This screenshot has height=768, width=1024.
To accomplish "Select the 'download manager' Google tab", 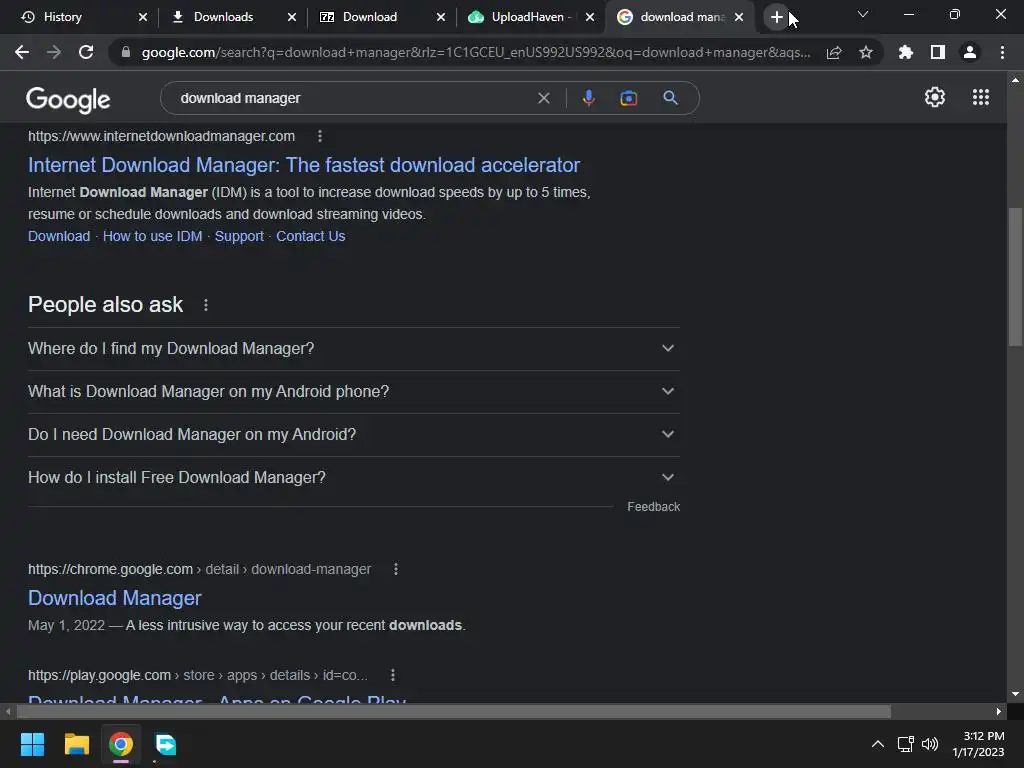I will click(679, 17).
